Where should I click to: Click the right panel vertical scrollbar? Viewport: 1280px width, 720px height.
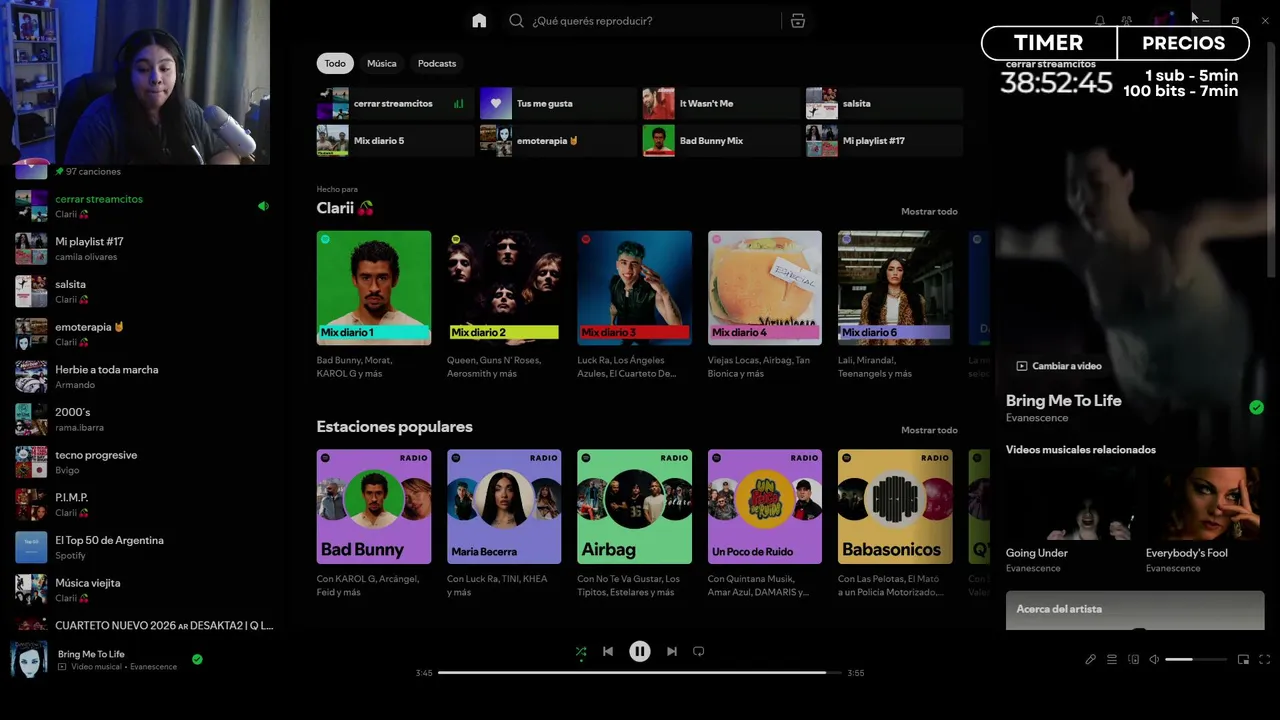tap(1272, 160)
